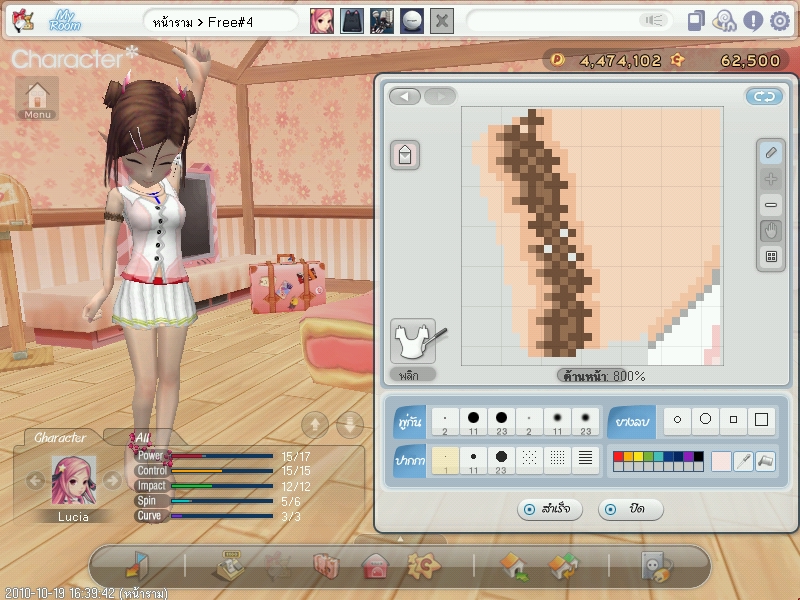This screenshot has height=600, width=800.
Task: Select the horizontal lines pattern pen
Action: (585, 461)
